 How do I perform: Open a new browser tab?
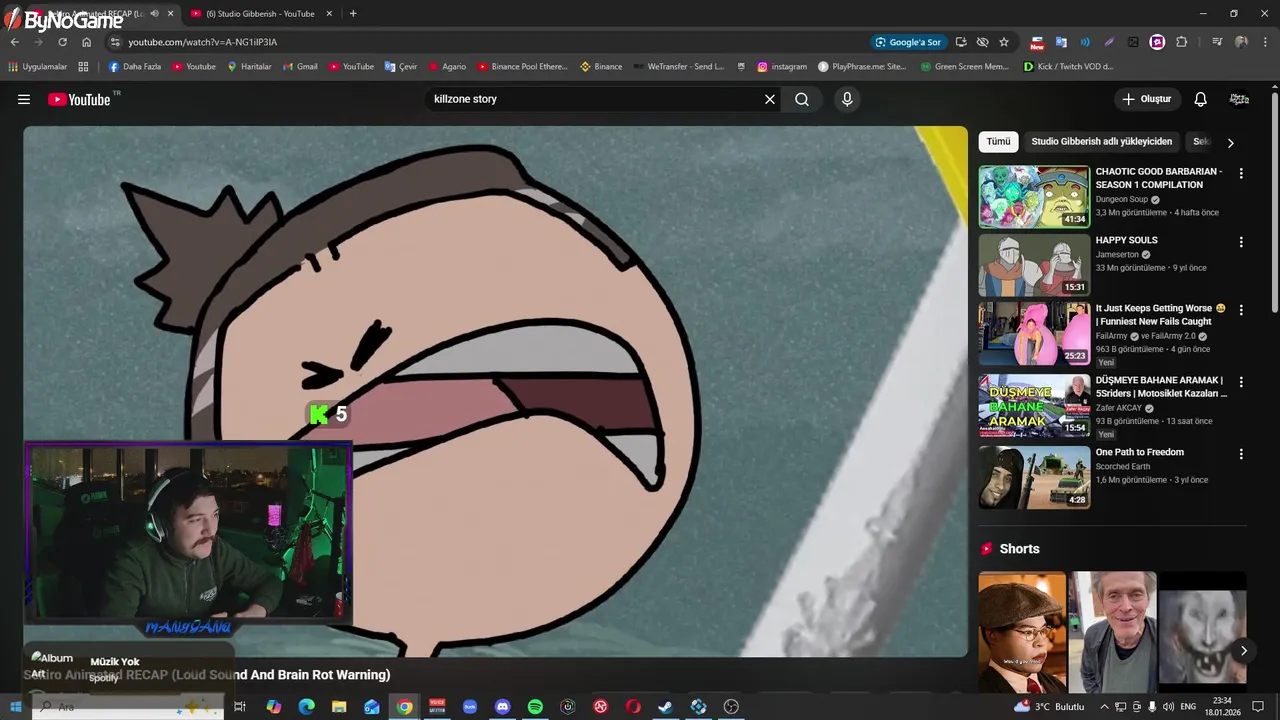pos(353,14)
